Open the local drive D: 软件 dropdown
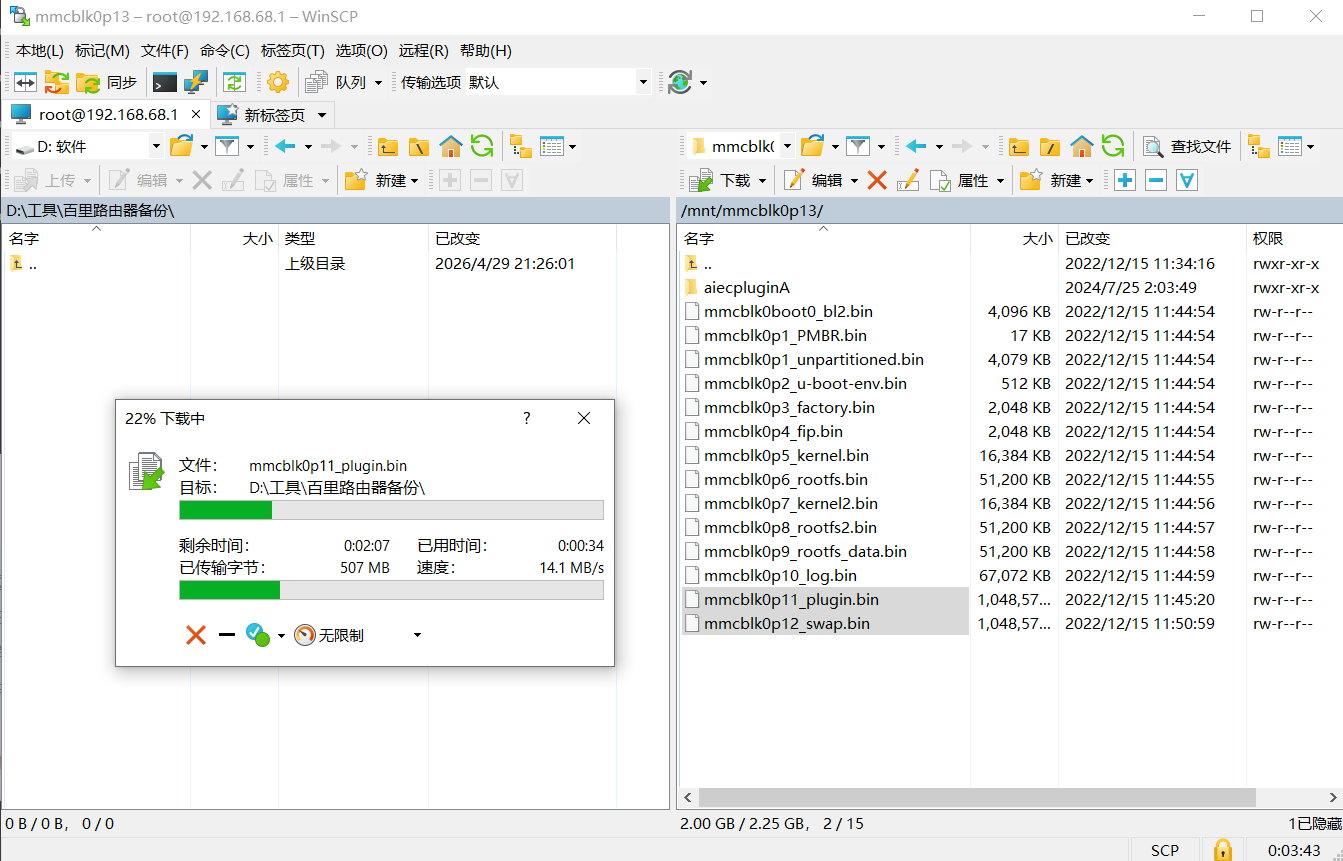The width and height of the screenshot is (1343, 861). pyautogui.click(x=156, y=147)
